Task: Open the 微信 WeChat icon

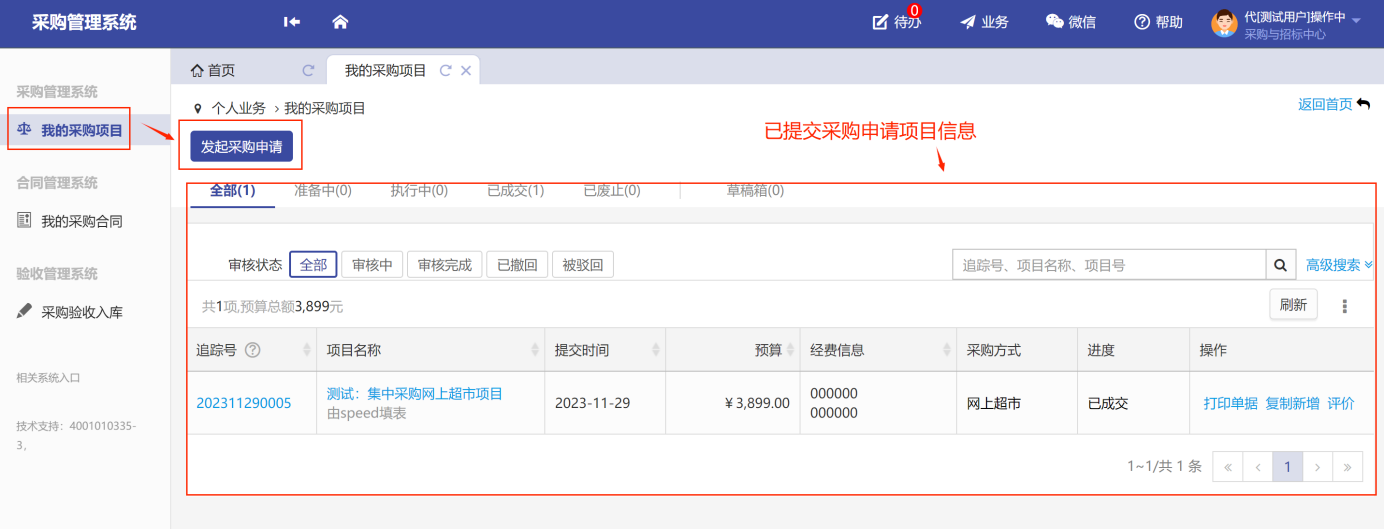Action: pyautogui.click(x=1070, y=22)
